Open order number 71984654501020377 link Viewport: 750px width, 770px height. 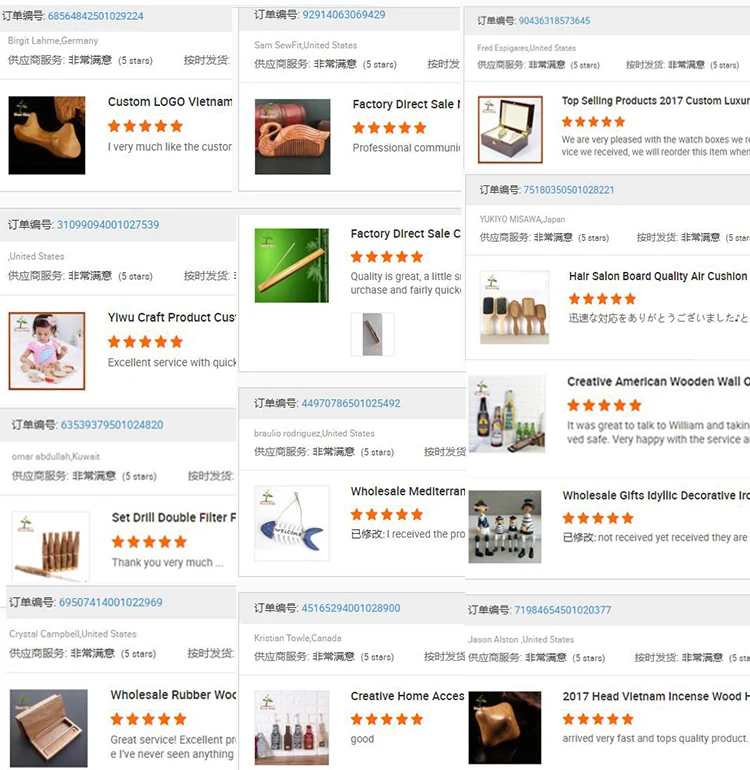pos(563,610)
